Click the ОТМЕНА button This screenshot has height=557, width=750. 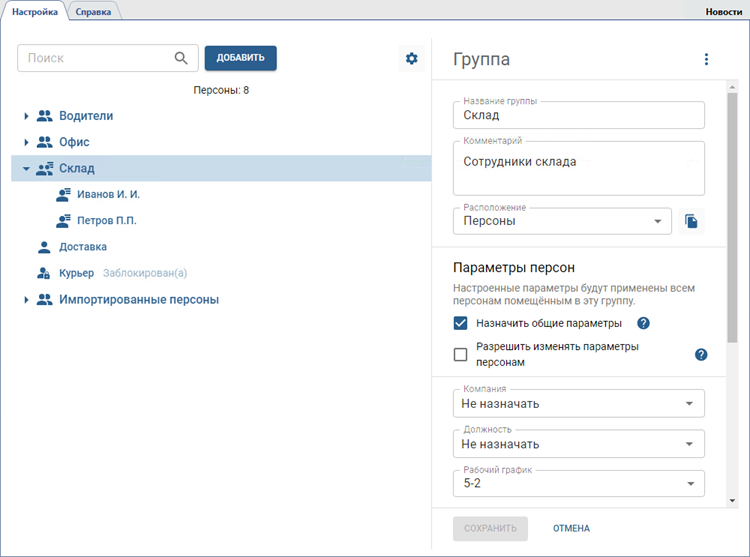point(571,528)
